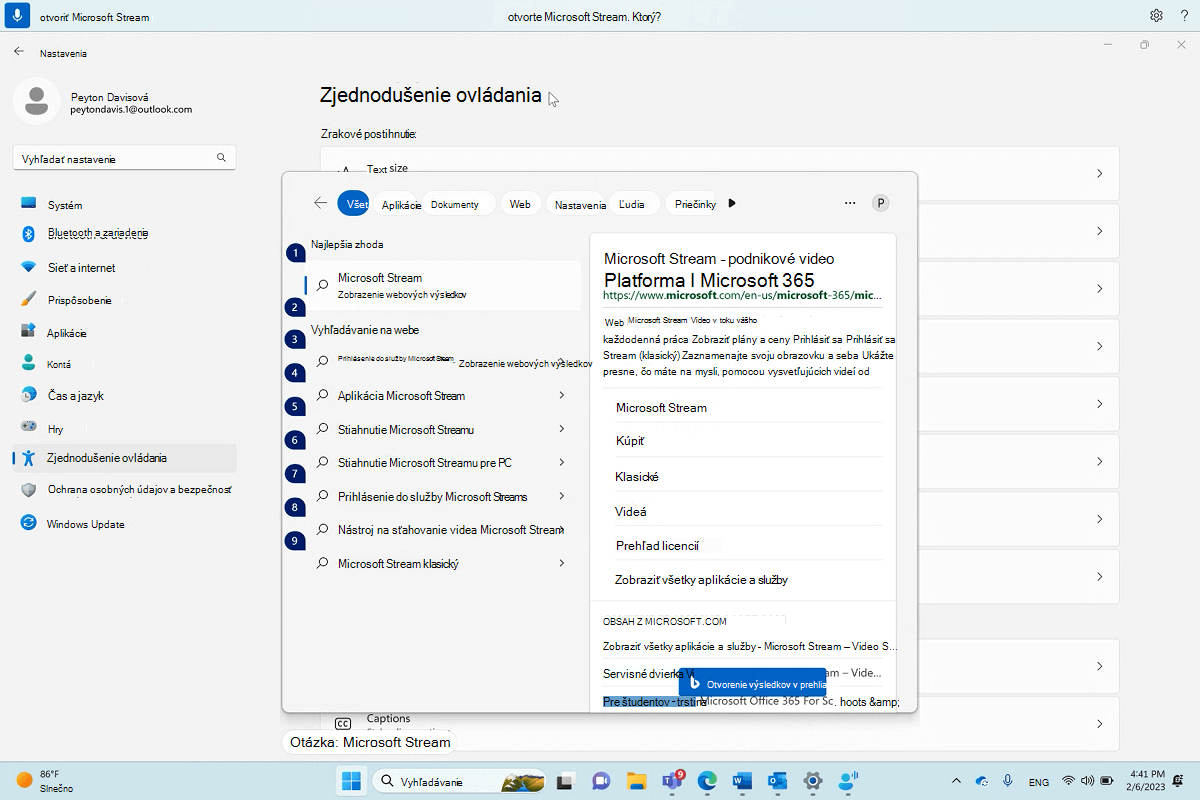
Task: Open the Captions setting row
Action: click(719, 723)
